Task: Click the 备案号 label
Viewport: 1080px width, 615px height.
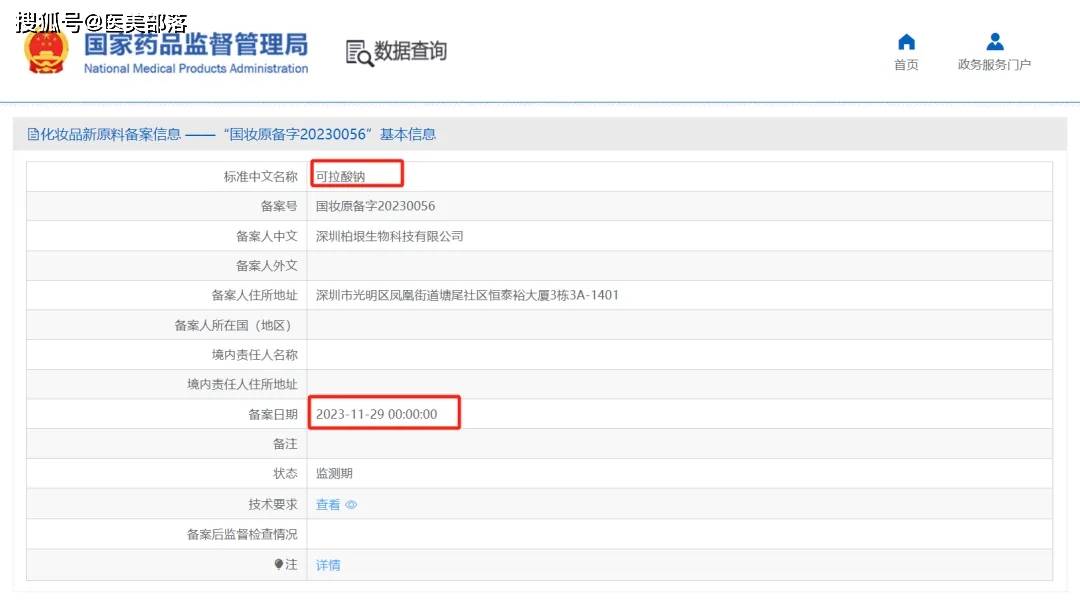Action: pos(279,206)
